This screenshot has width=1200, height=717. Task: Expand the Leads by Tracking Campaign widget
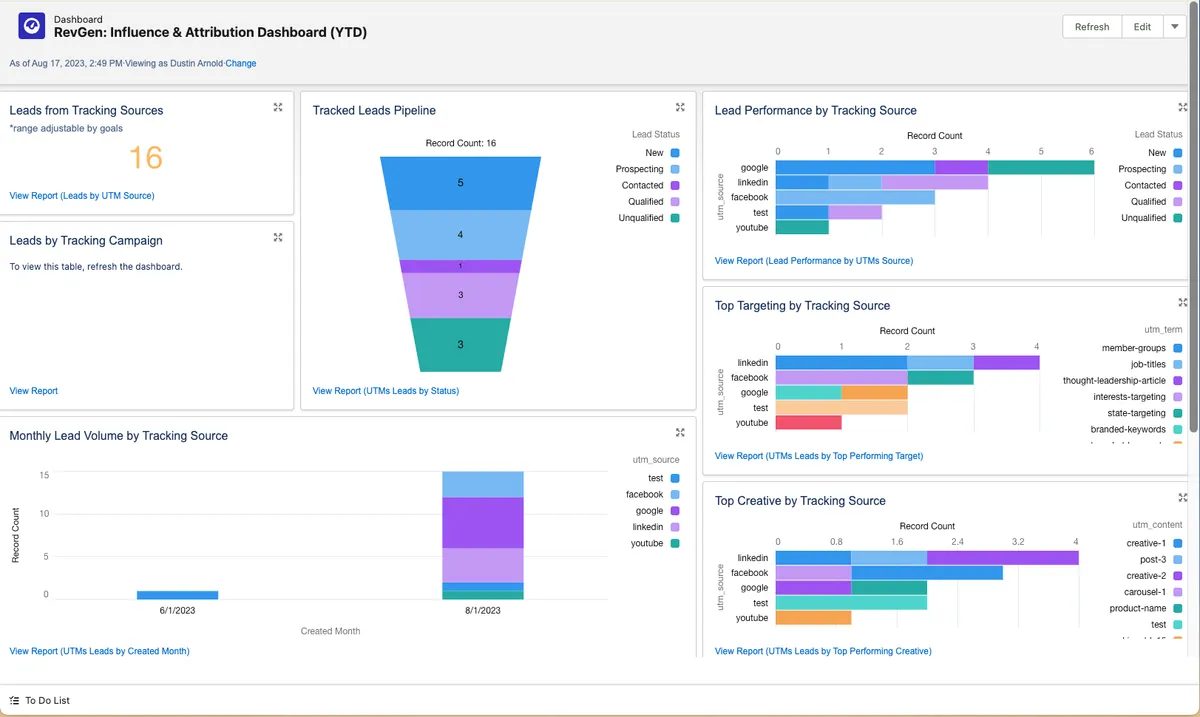(278, 237)
